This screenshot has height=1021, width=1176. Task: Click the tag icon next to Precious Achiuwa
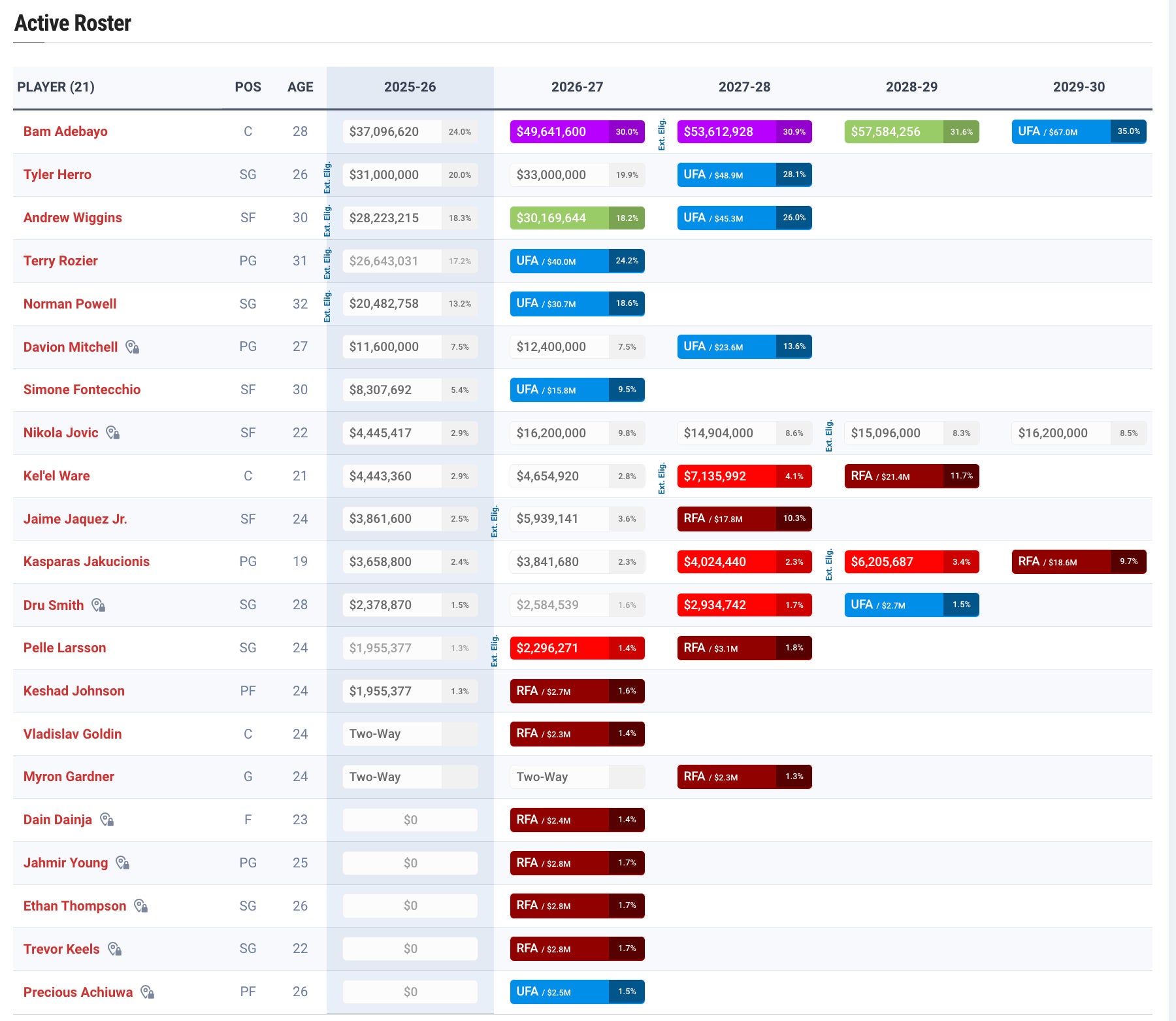(148, 992)
